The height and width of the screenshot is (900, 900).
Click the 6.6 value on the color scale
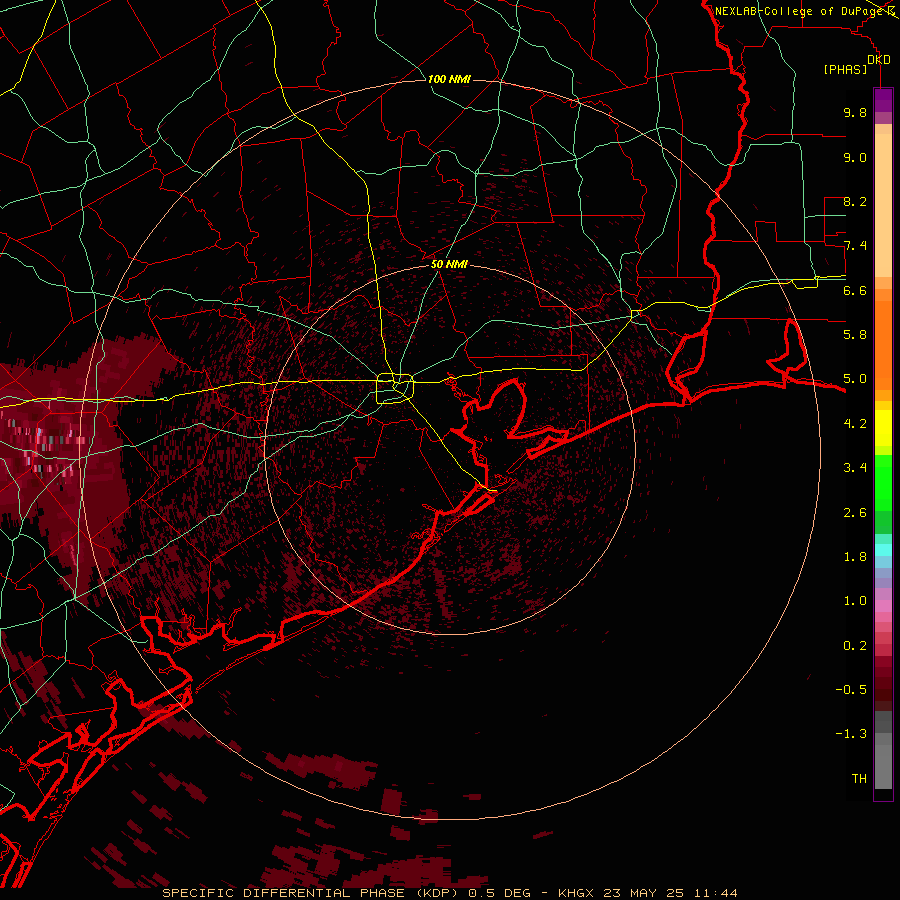tap(855, 290)
